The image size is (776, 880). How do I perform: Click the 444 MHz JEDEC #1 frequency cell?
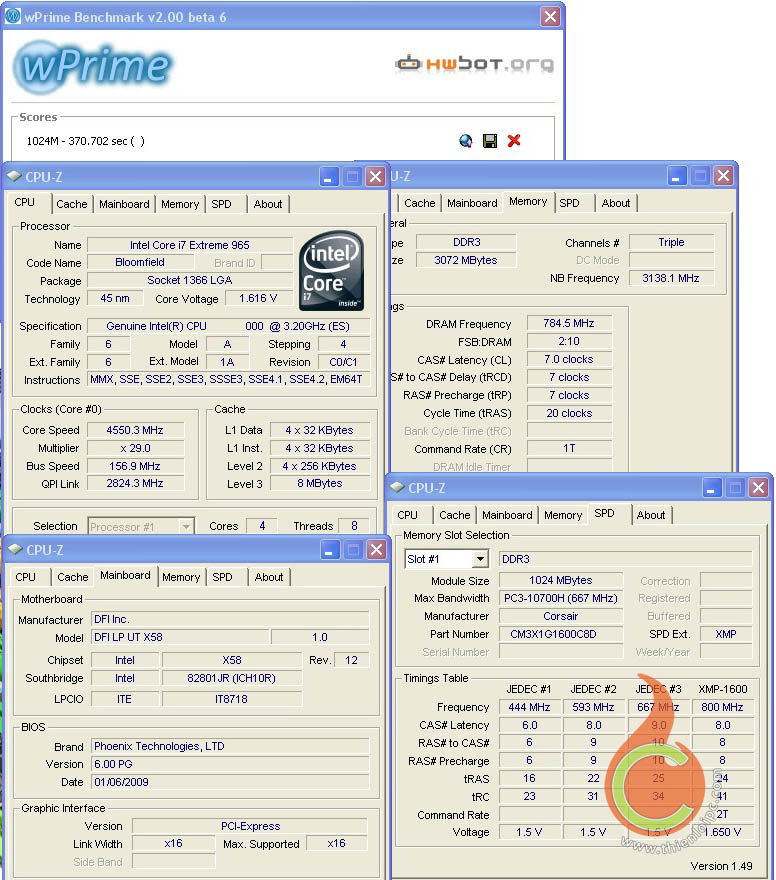tap(529, 707)
